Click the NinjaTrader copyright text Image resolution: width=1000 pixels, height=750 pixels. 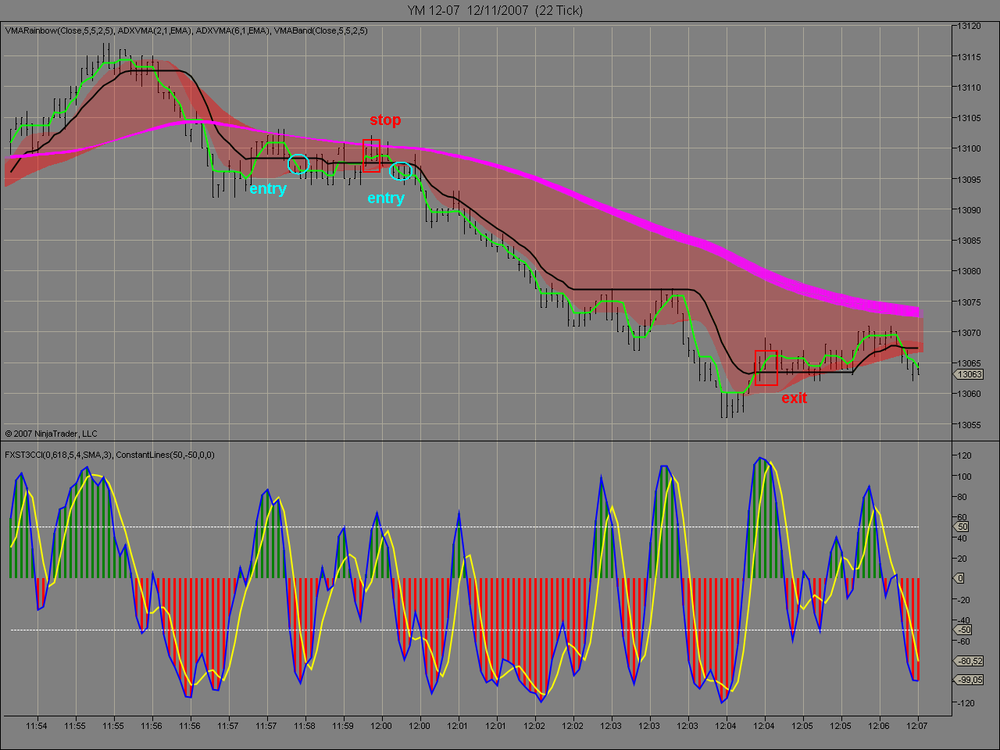coord(51,434)
